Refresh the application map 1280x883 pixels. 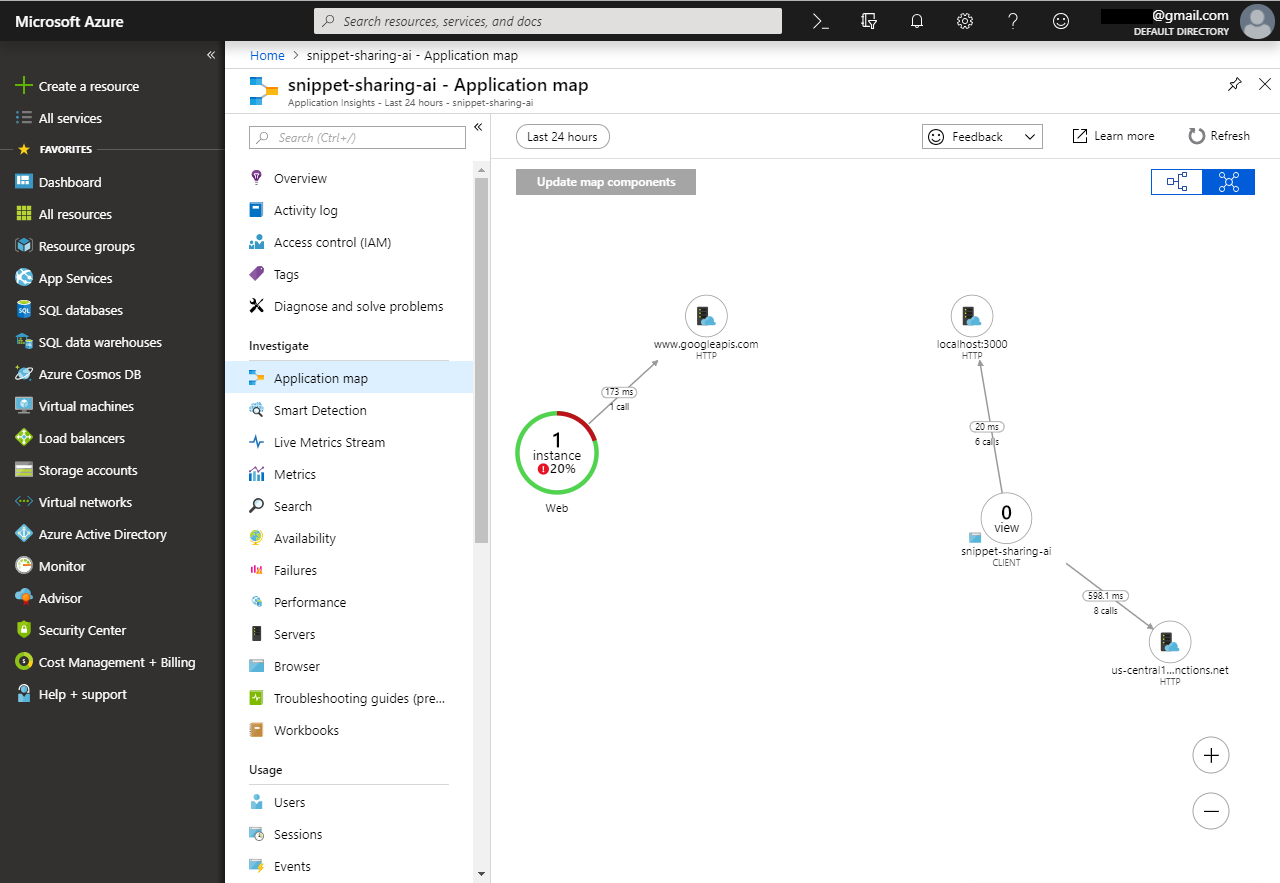[1219, 136]
